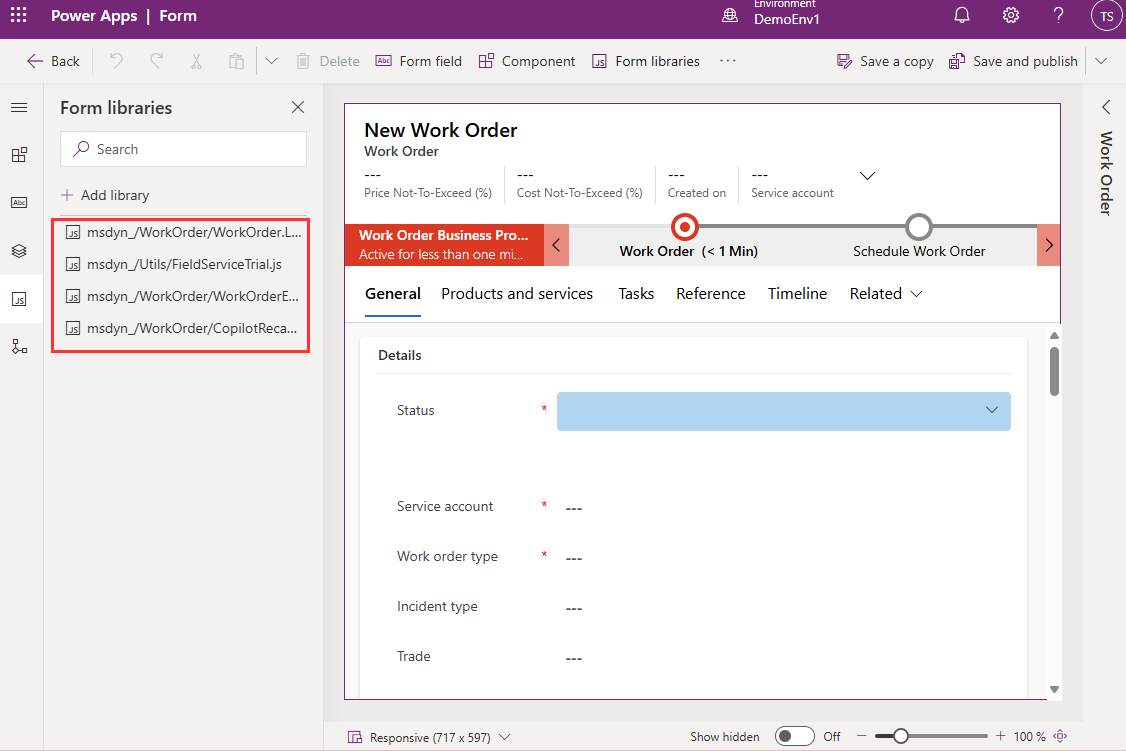Go Back from form editor
This screenshot has height=751, width=1126.
click(x=53, y=61)
